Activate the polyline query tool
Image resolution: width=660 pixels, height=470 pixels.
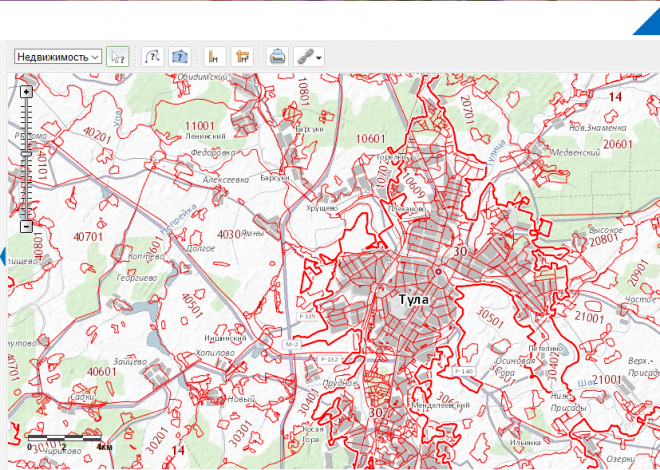152,57
